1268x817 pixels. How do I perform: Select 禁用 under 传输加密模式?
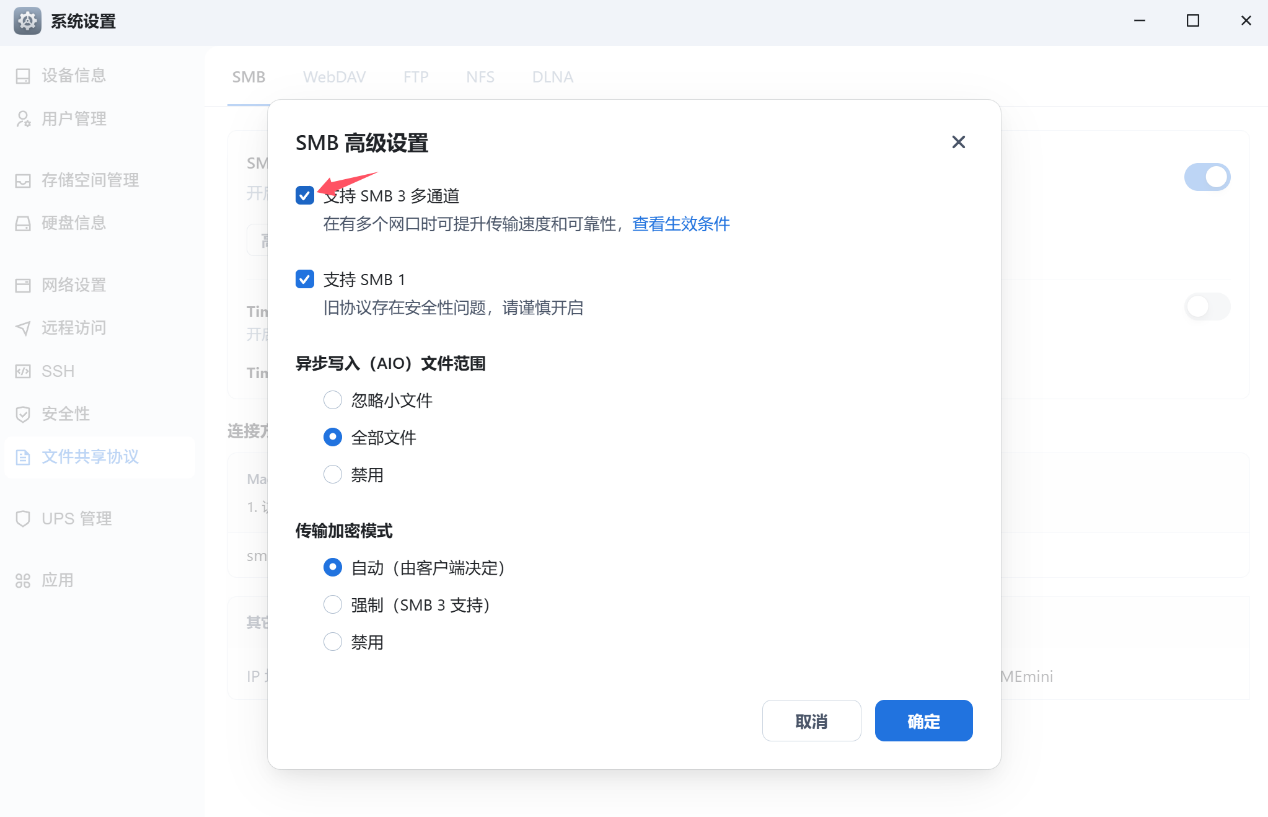pyautogui.click(x=333, y=642)
